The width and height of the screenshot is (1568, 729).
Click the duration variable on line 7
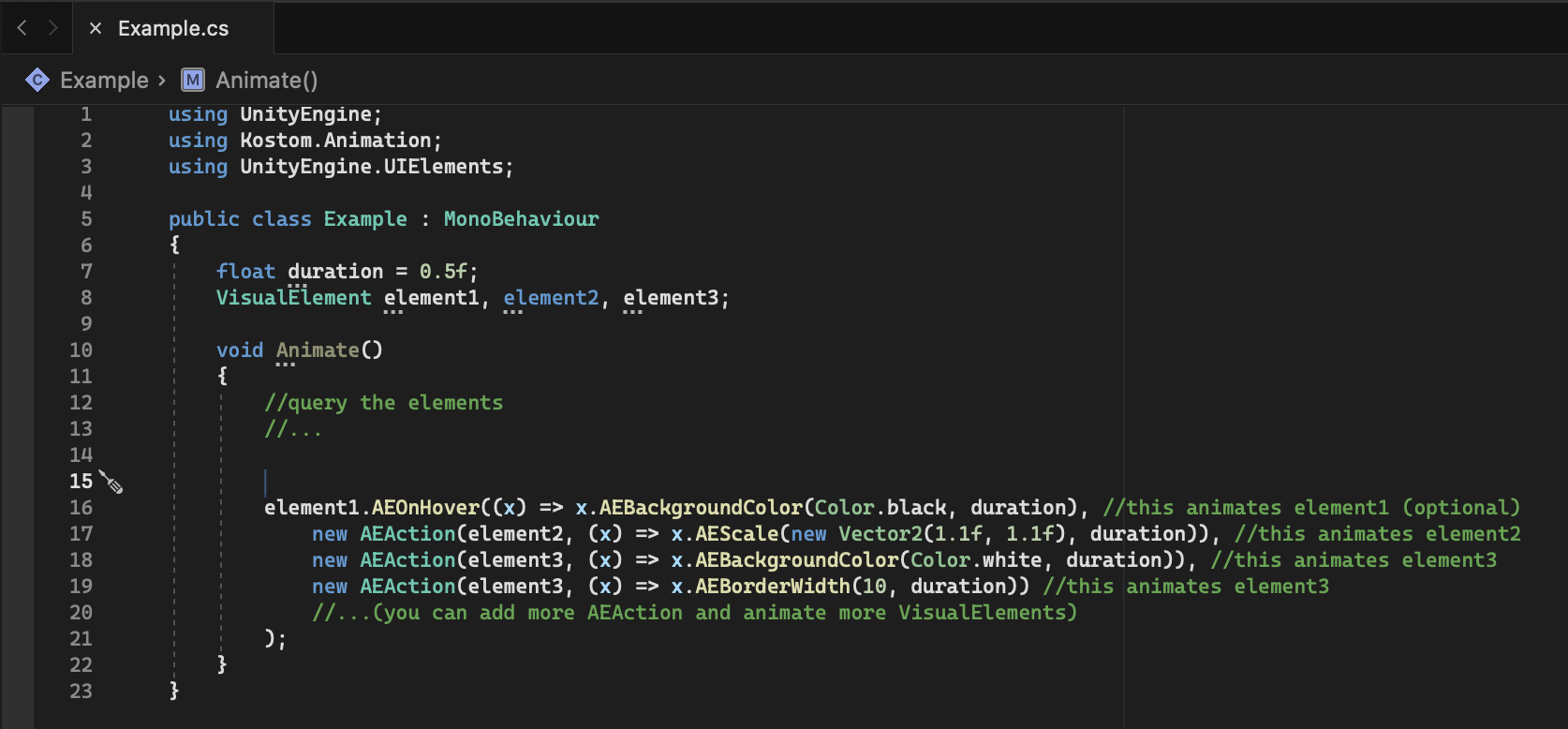[335, 271]
